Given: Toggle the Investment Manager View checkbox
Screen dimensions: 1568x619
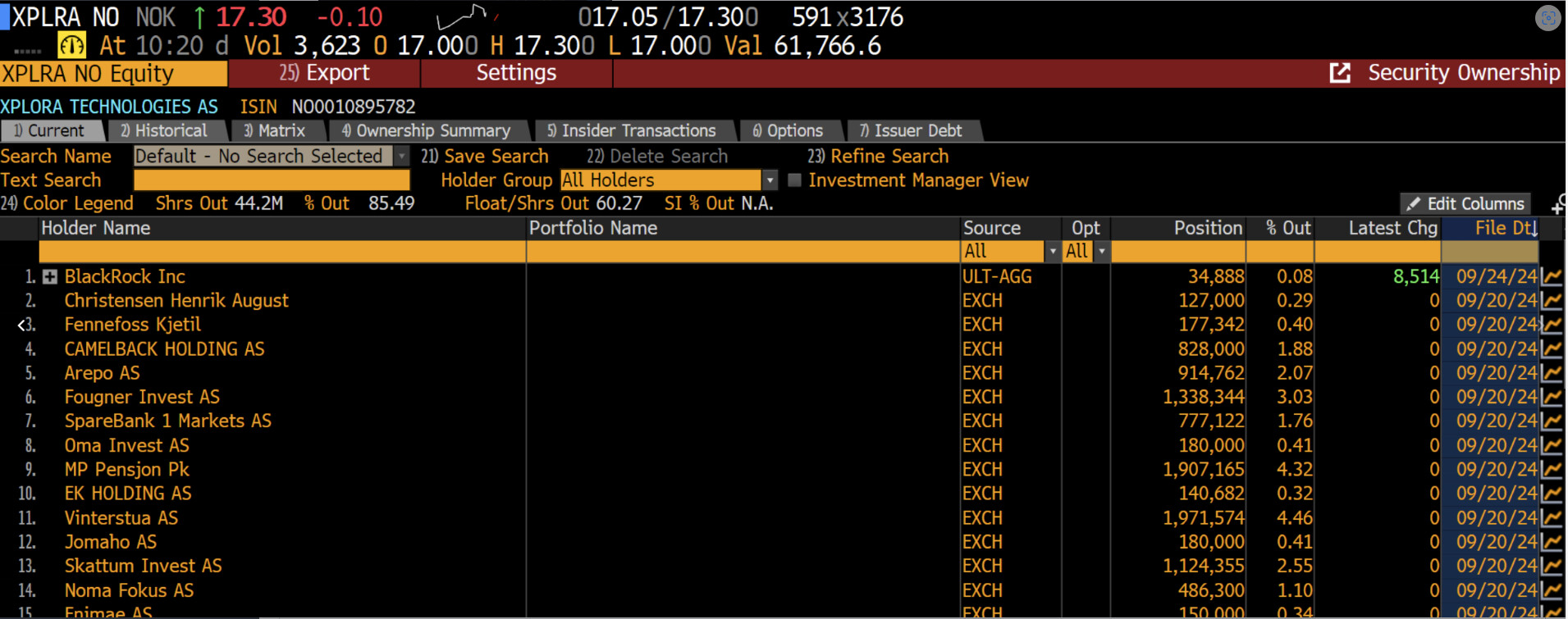Looking at the screenshot, I should [794, 180].
